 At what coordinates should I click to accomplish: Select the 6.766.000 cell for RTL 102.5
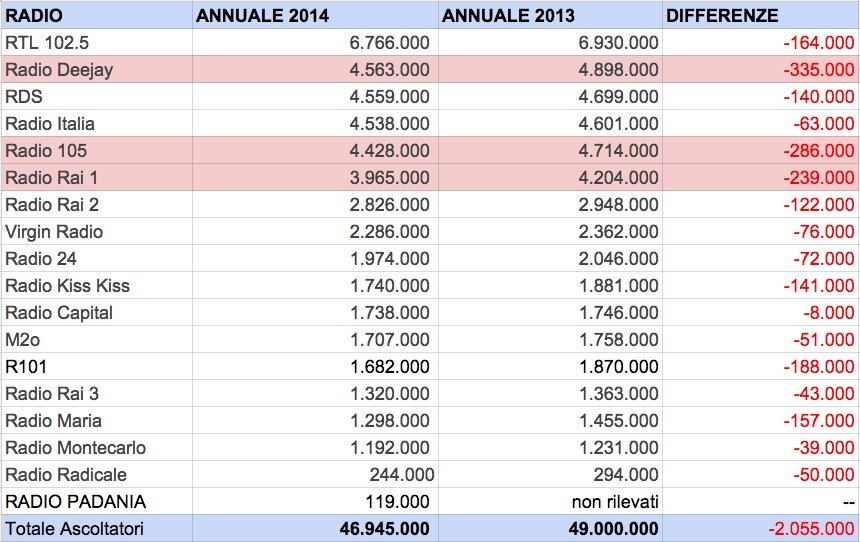coord(389,42)
